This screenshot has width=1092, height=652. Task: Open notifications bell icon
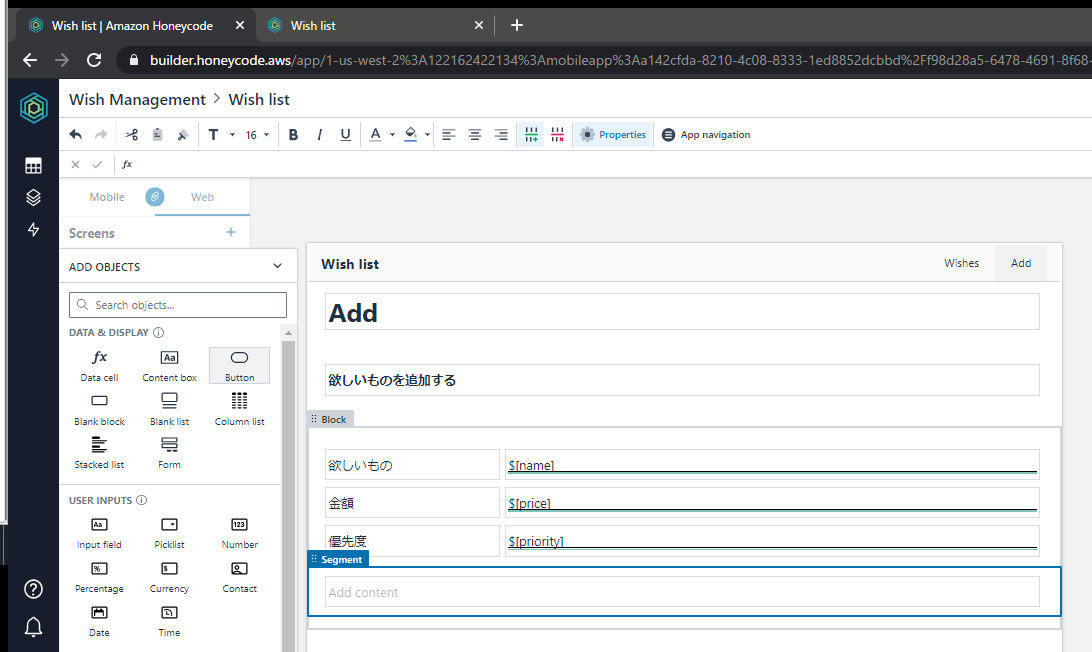coord(33,627)
